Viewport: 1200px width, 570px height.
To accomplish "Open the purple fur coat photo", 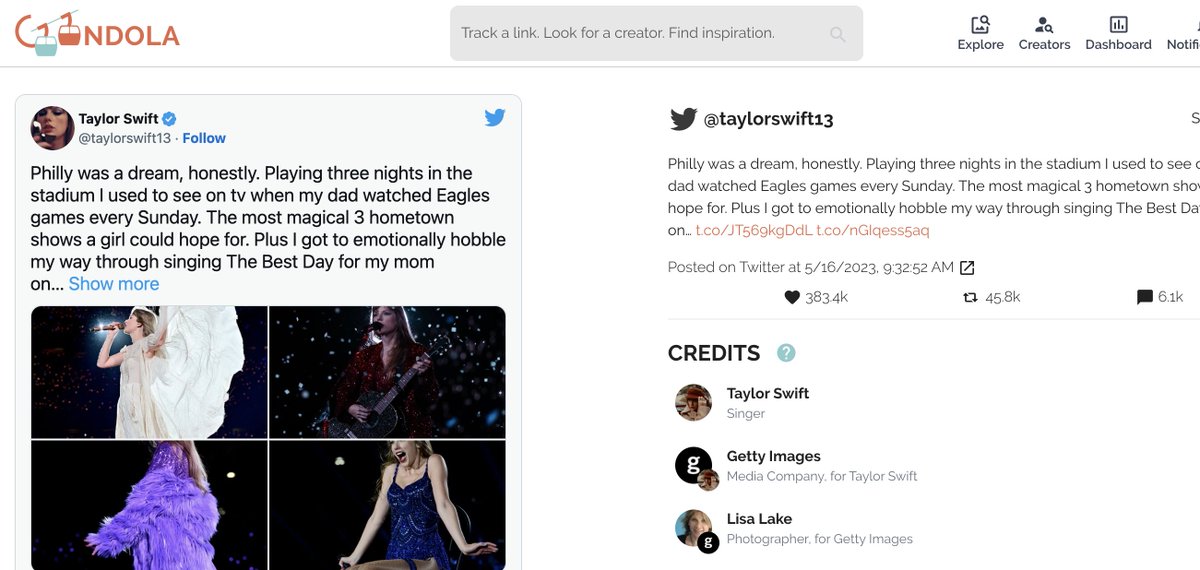I will pyautogui.click(x=149, y=505).
